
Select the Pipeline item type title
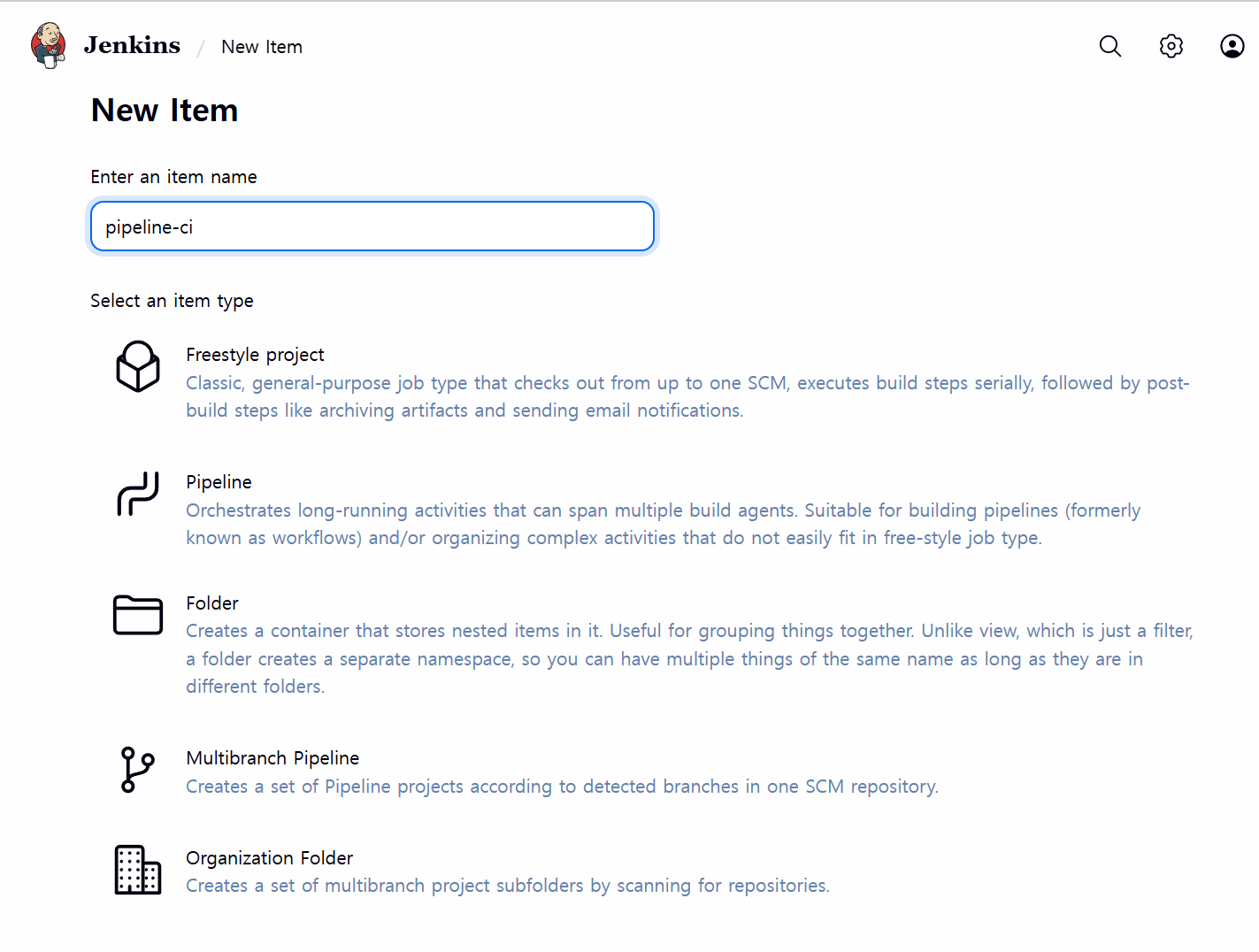(219, 482)
